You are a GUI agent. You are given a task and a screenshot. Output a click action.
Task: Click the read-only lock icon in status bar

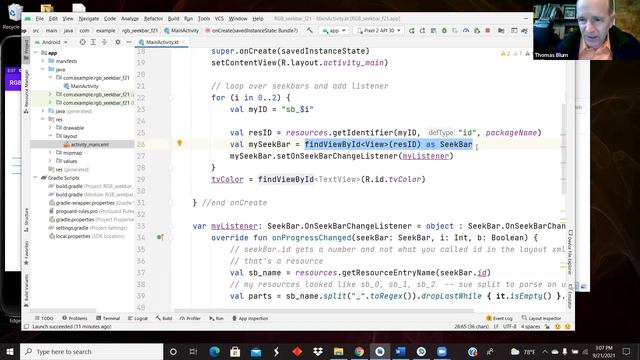[x=548, y=327]
